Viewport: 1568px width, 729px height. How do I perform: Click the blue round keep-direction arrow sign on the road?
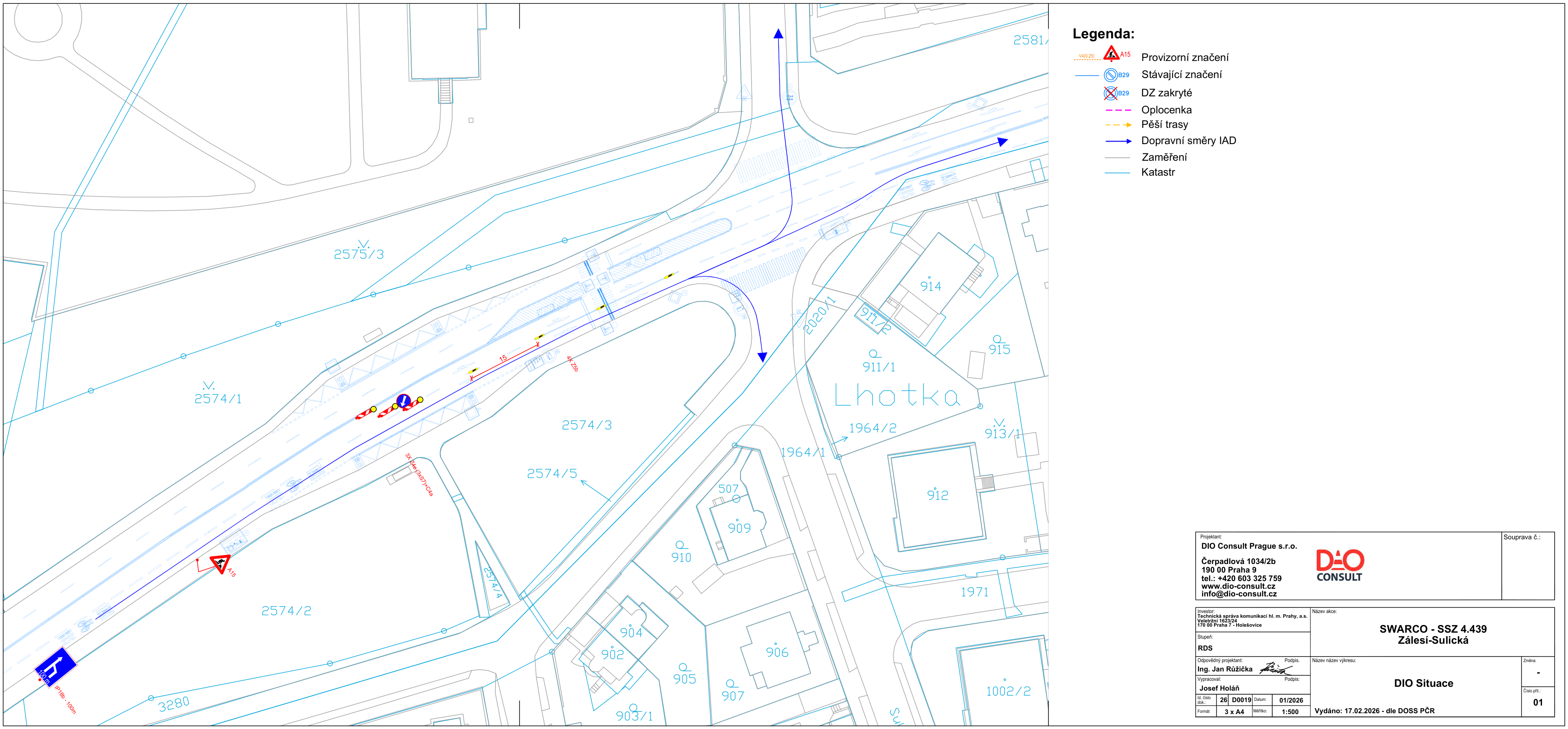tap(403, 400)
